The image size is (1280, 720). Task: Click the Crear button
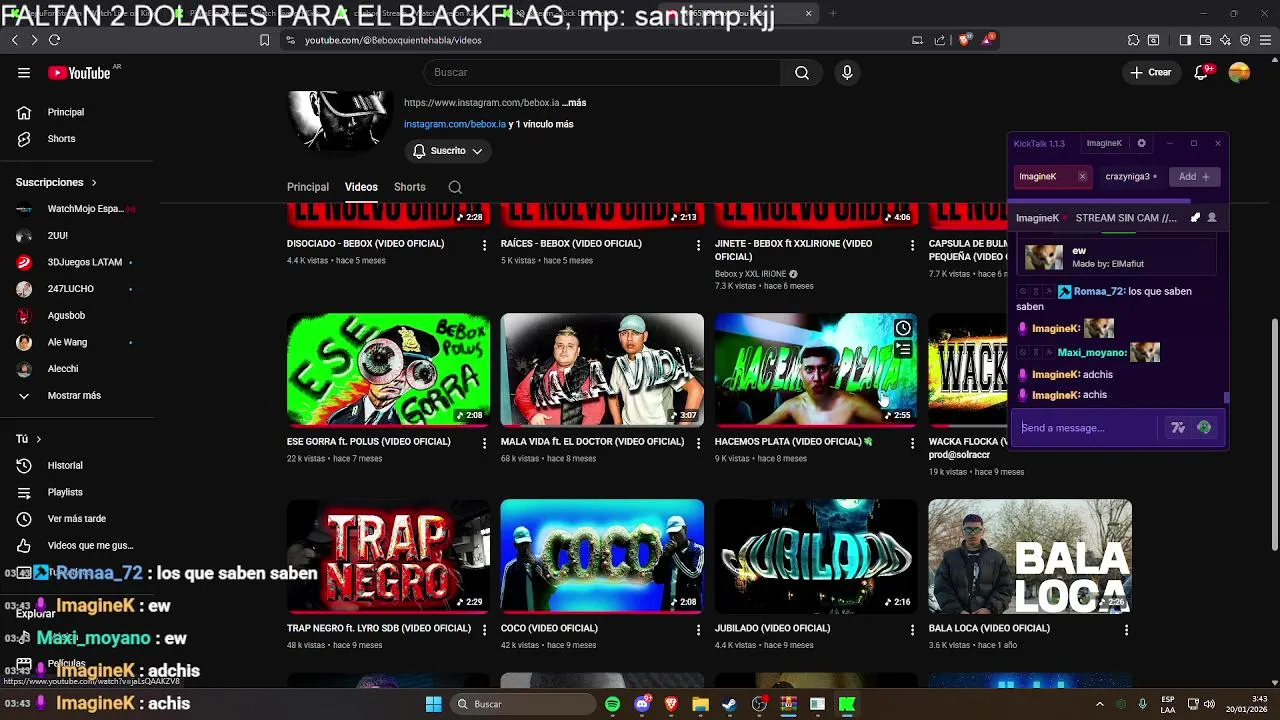pos(1151,73)
